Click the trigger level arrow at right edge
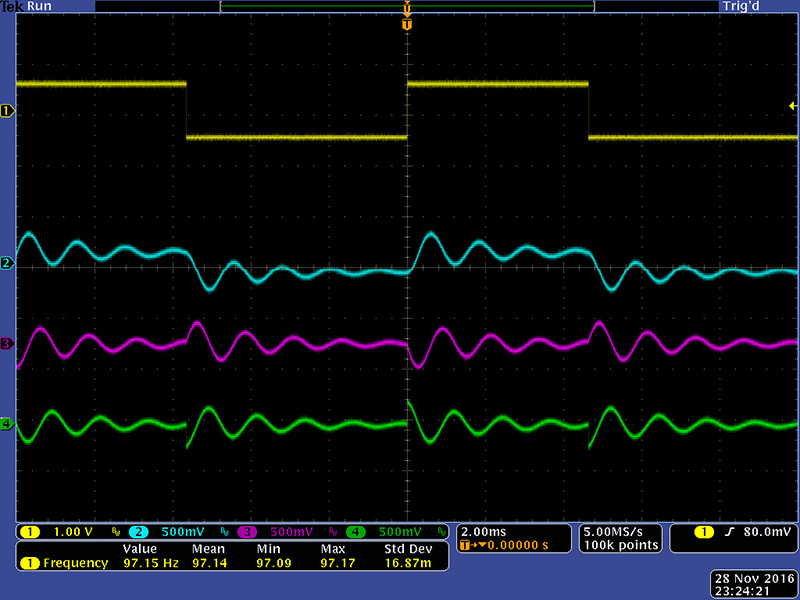The width and height of the screenshot is (800, 600). 793,106
